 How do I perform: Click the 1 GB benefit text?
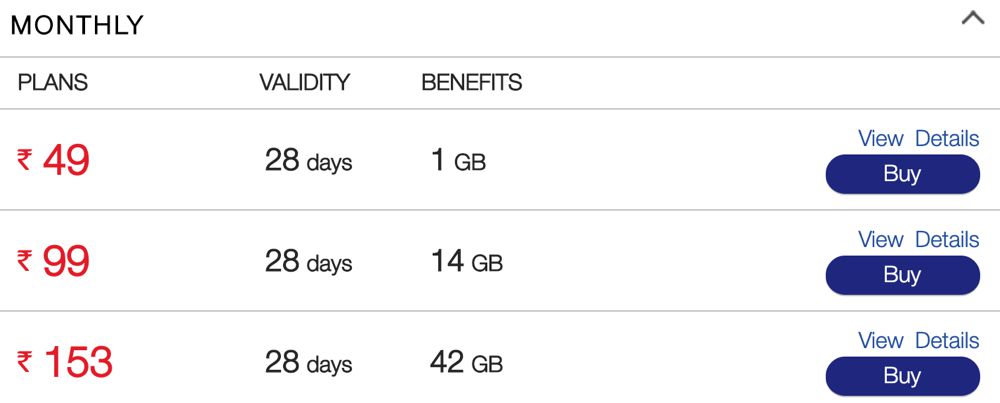[x=458, y=161]
